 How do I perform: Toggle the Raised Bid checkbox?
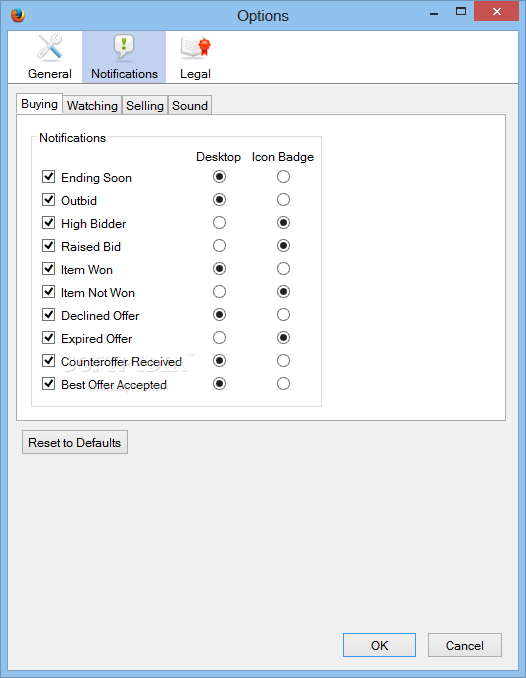[48, 246]
